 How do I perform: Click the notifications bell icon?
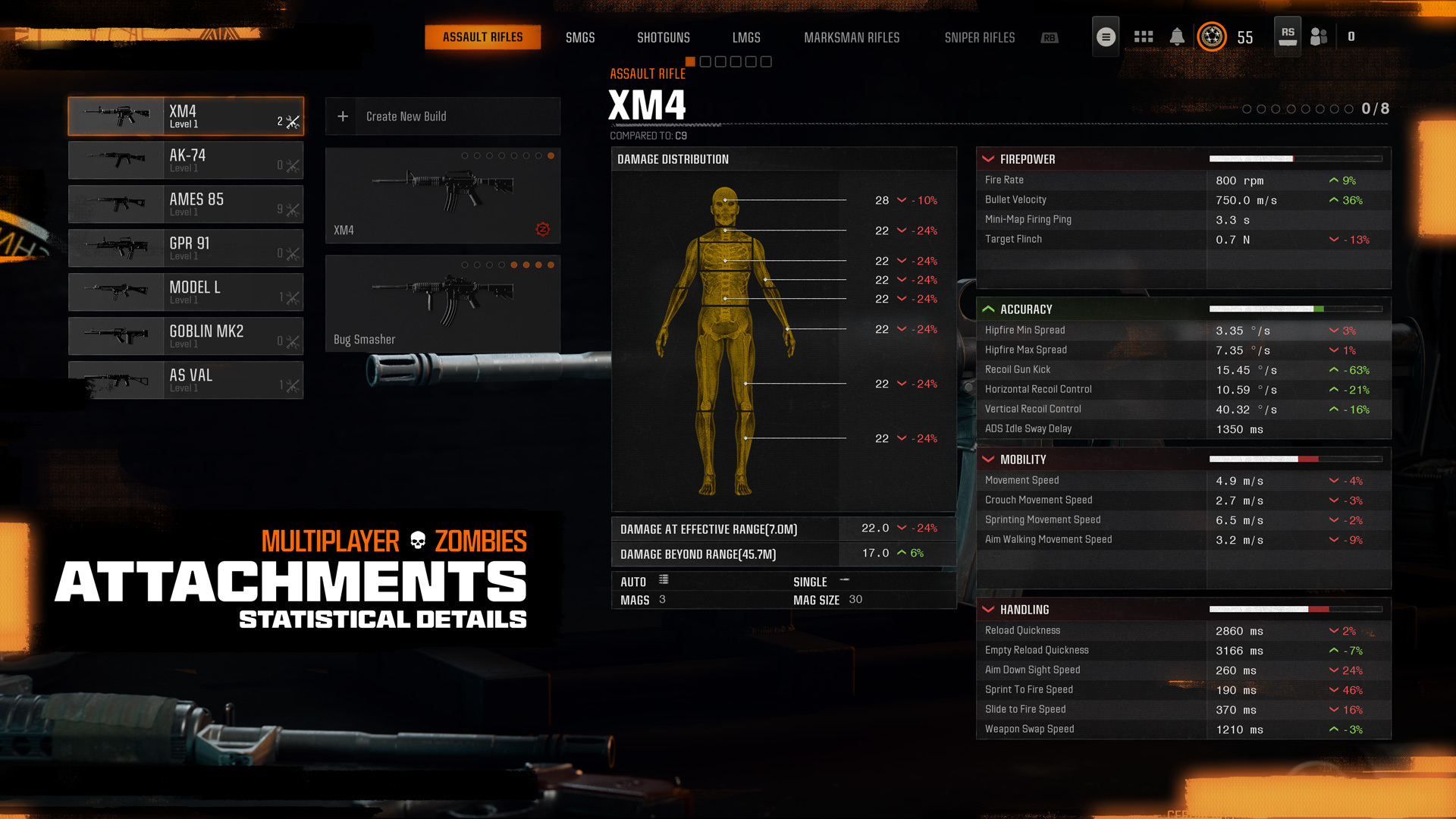coord(1177,37)
